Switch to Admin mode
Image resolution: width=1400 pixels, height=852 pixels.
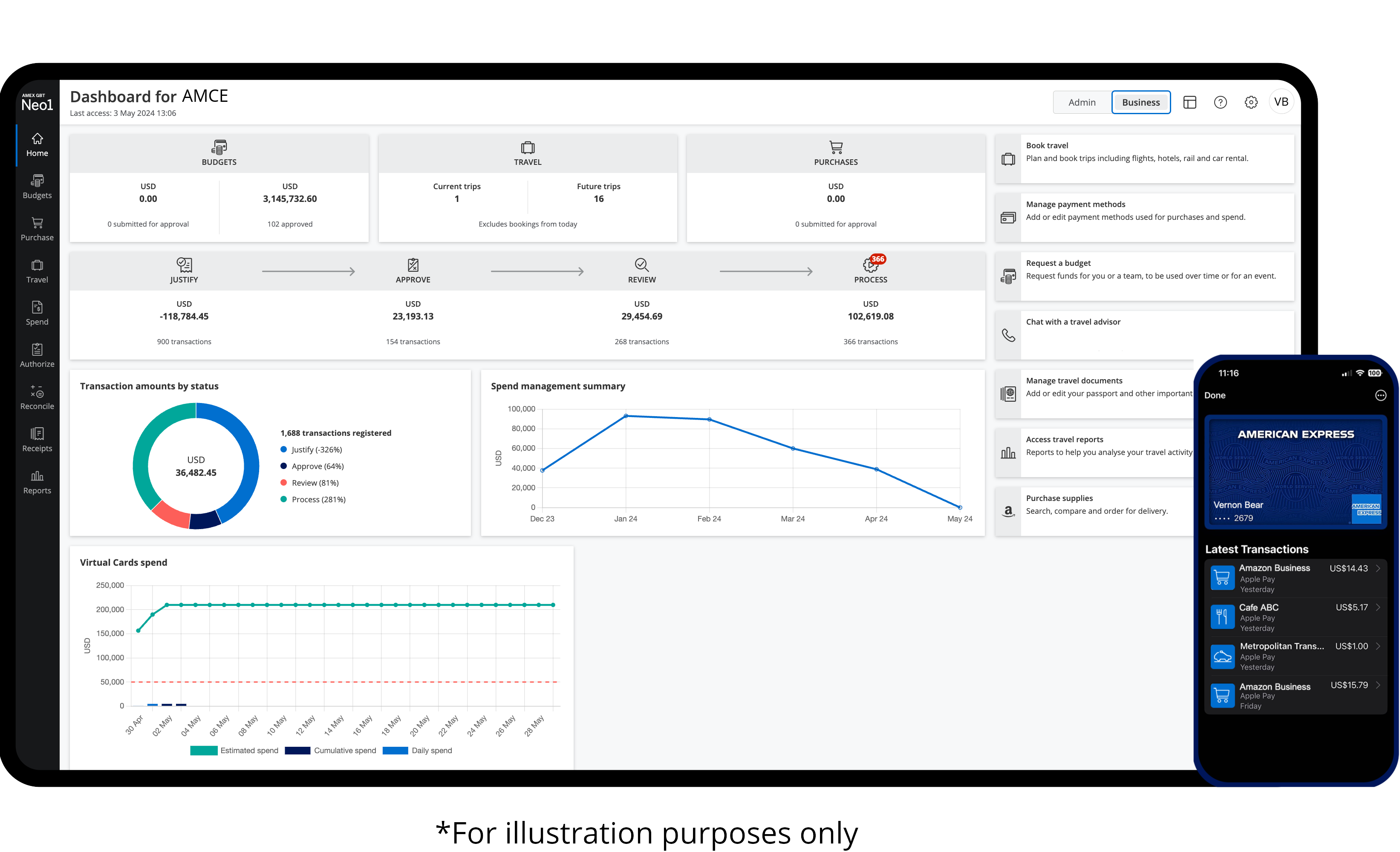(1081, 102)
